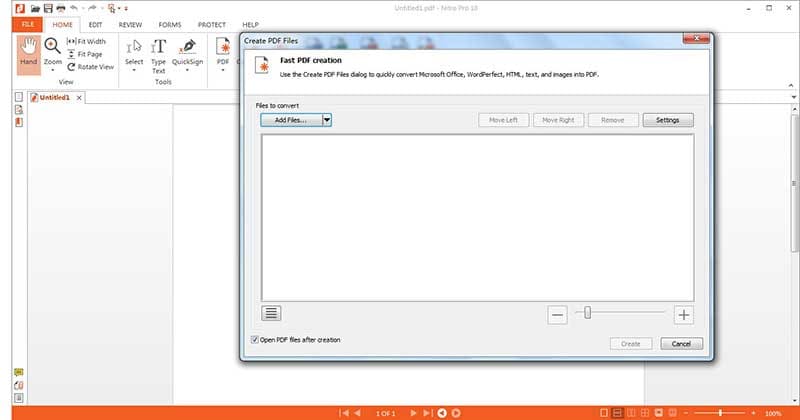Save the document with the floppy icon
Screen dimensions: 800x420
(x=48, y=8)
